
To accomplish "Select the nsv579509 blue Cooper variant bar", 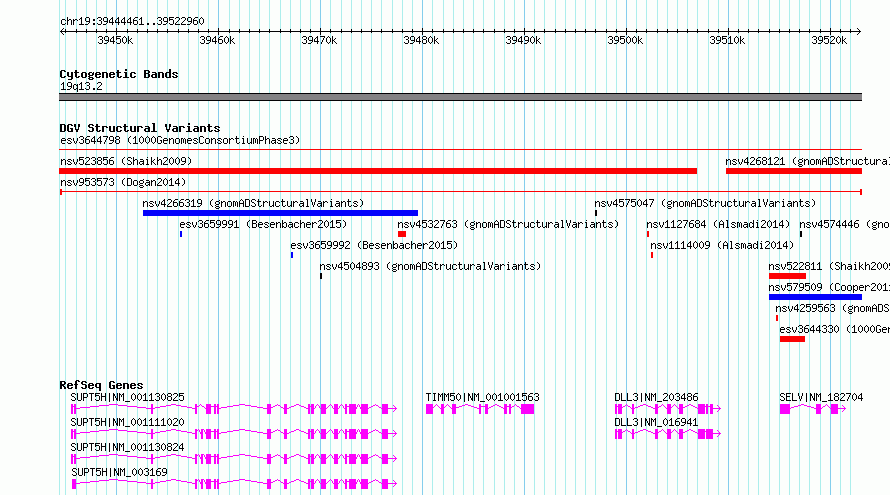I will click(x=815, y=297).
